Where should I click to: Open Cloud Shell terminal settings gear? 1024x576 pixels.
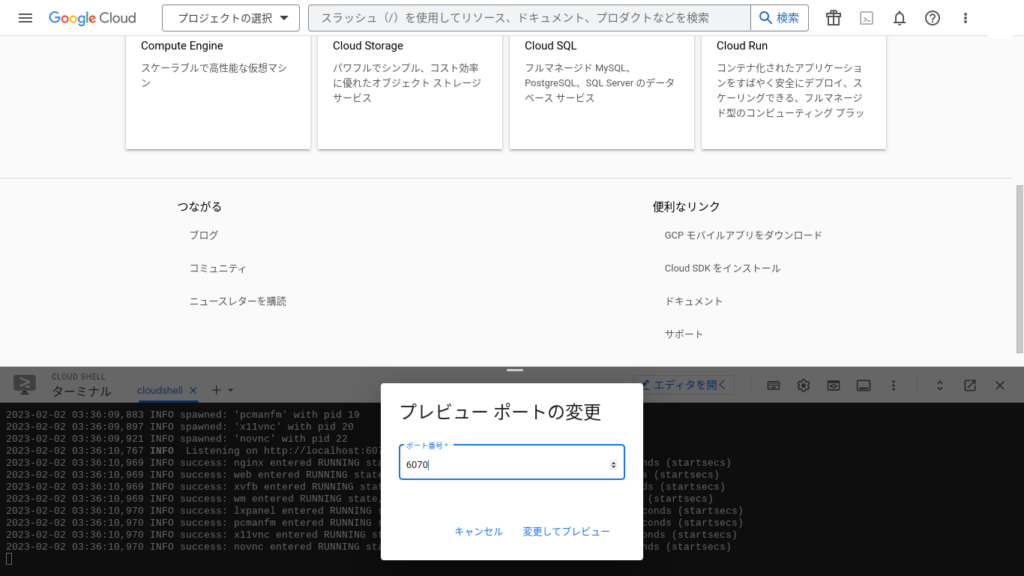pos(803,386)
